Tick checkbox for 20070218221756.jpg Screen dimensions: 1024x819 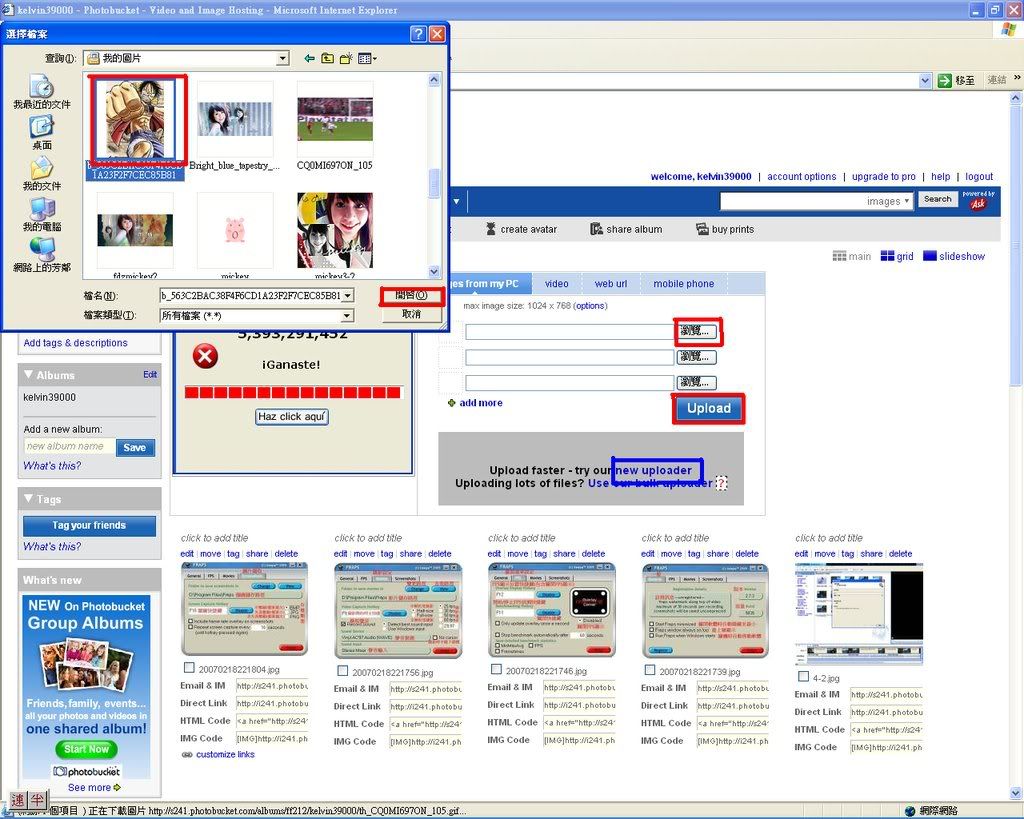click(x=343, y=671)
